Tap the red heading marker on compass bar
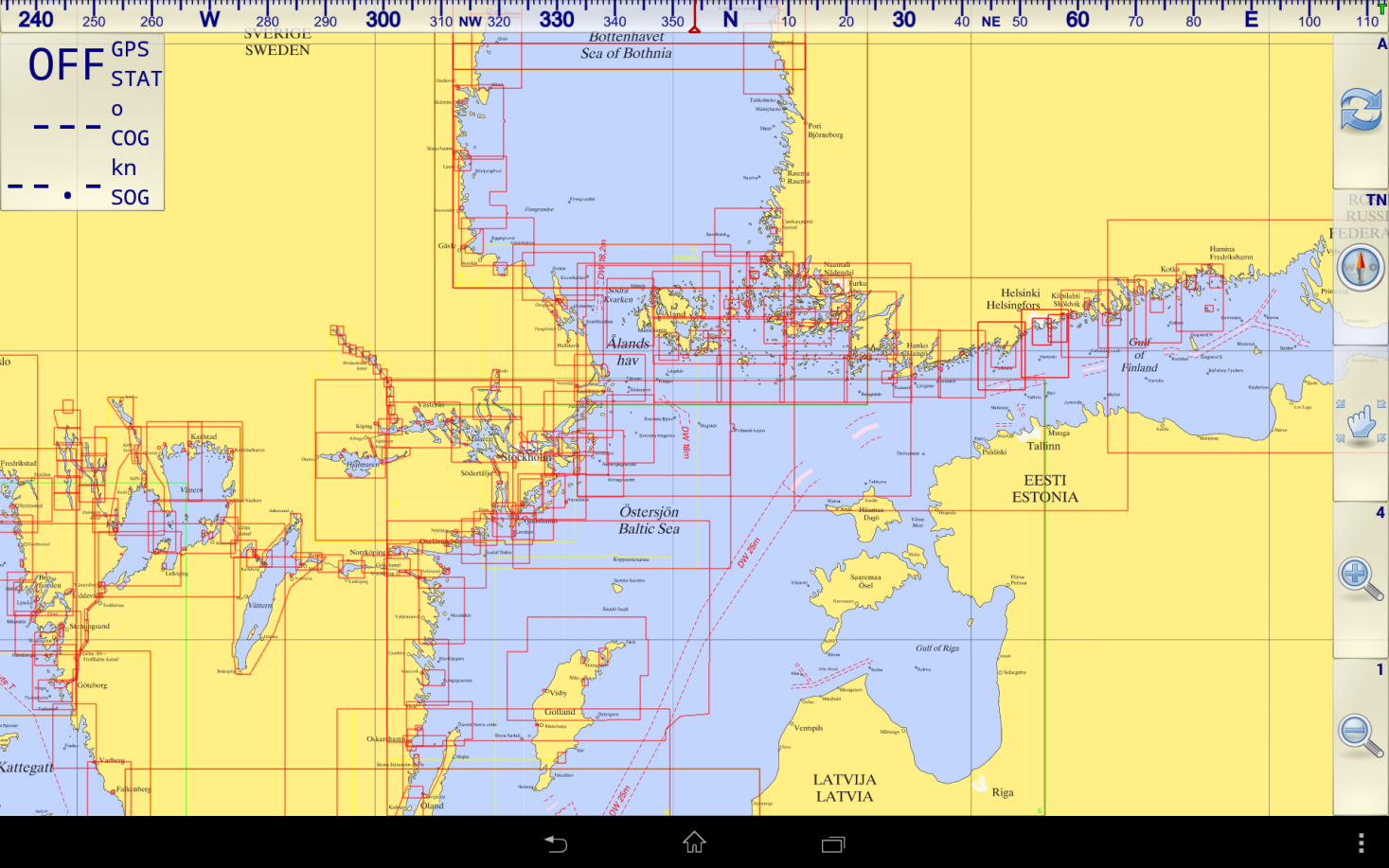 (694, 17)
